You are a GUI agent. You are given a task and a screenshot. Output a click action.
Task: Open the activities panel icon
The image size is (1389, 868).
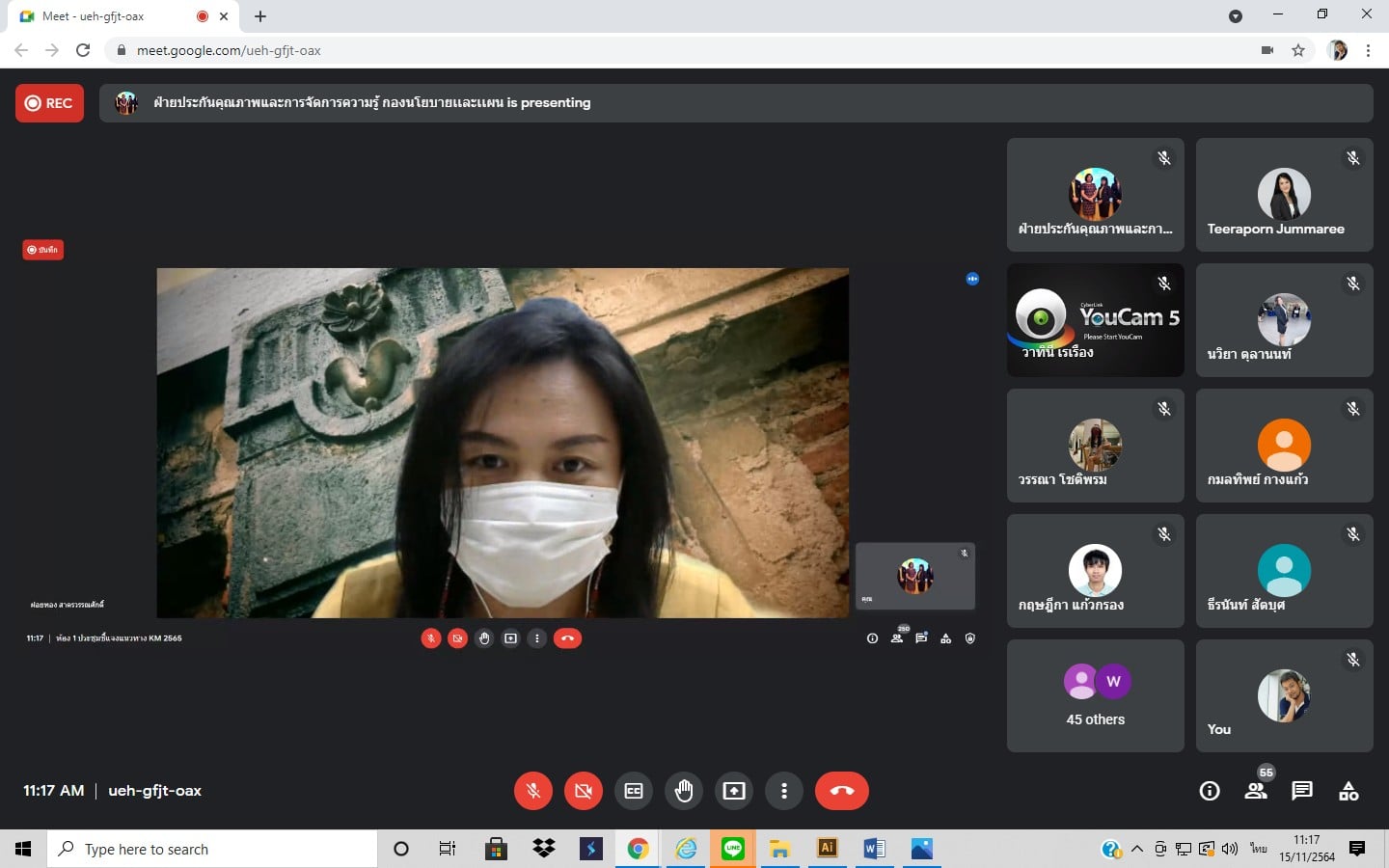(1348, 791)
